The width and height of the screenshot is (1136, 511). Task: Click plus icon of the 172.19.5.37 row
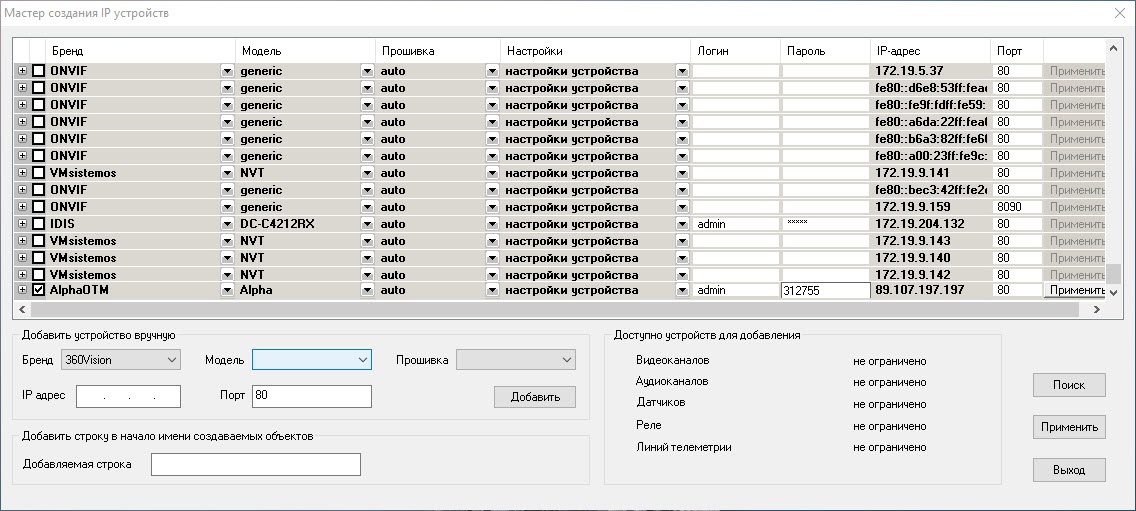click(x=23, y=71)
